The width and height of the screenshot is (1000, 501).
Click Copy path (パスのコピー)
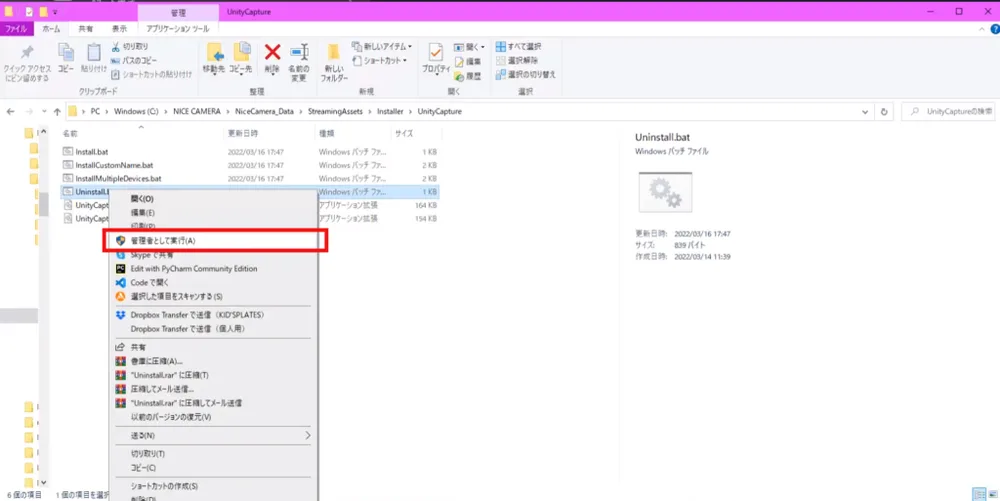tap(134, 61)
